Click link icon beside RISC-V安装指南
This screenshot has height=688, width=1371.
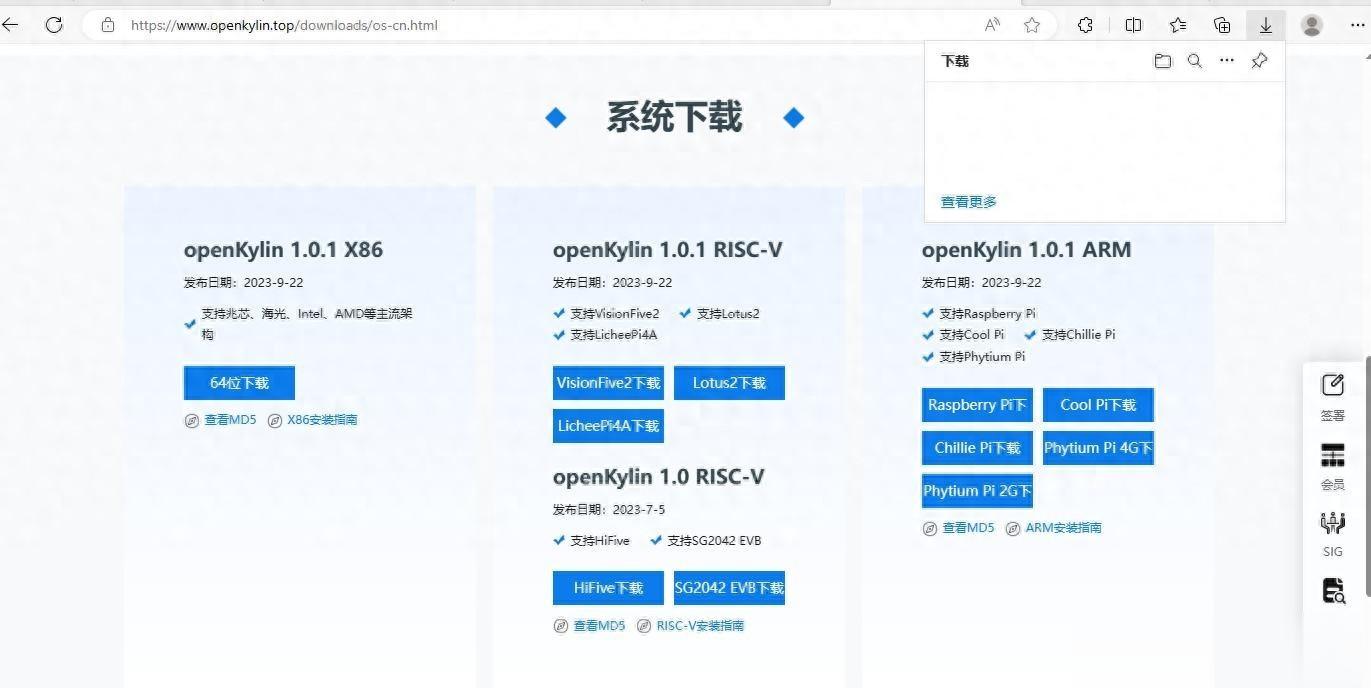pos(644,626)
